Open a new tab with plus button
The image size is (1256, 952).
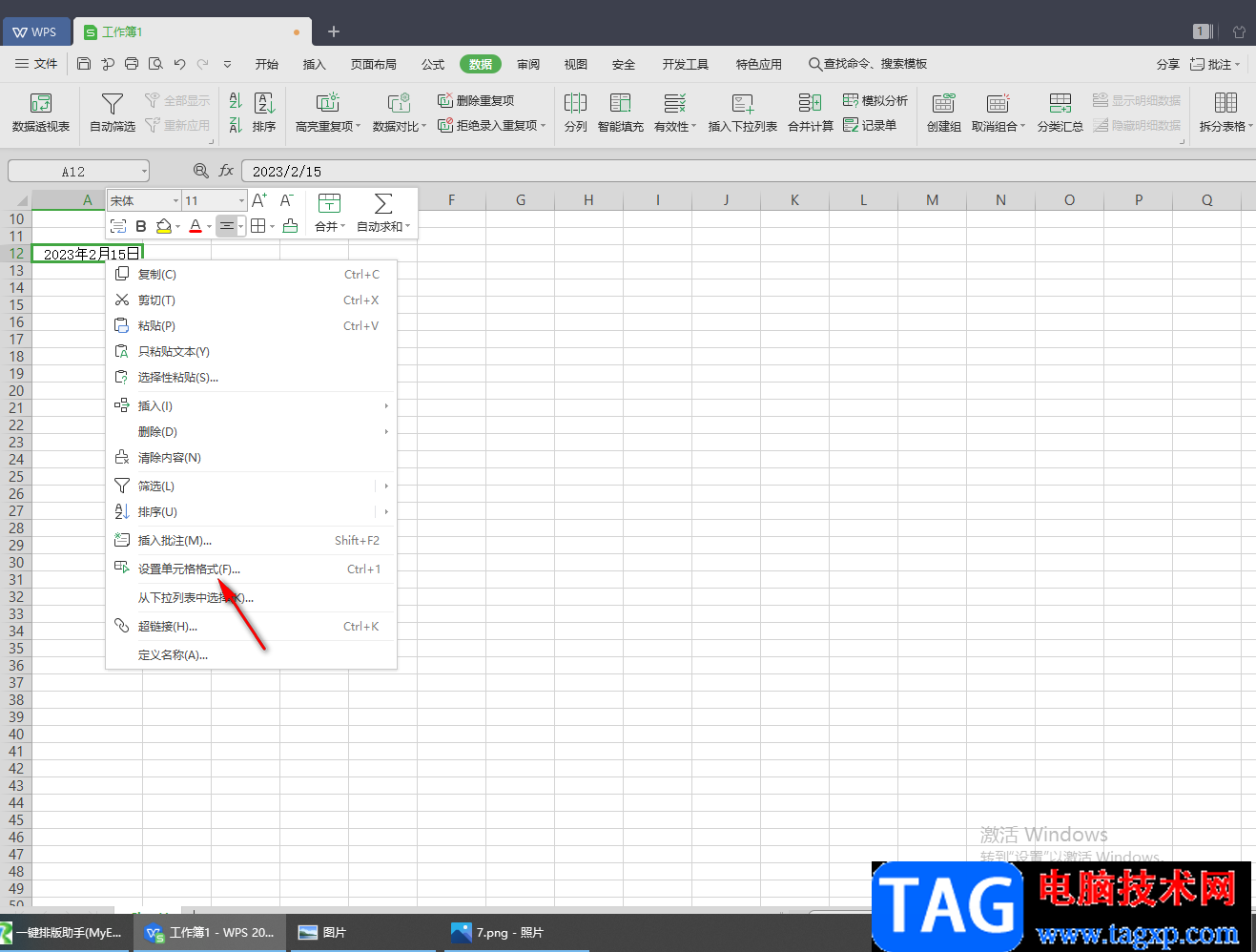pyautogui.click(x=334, y=31)
